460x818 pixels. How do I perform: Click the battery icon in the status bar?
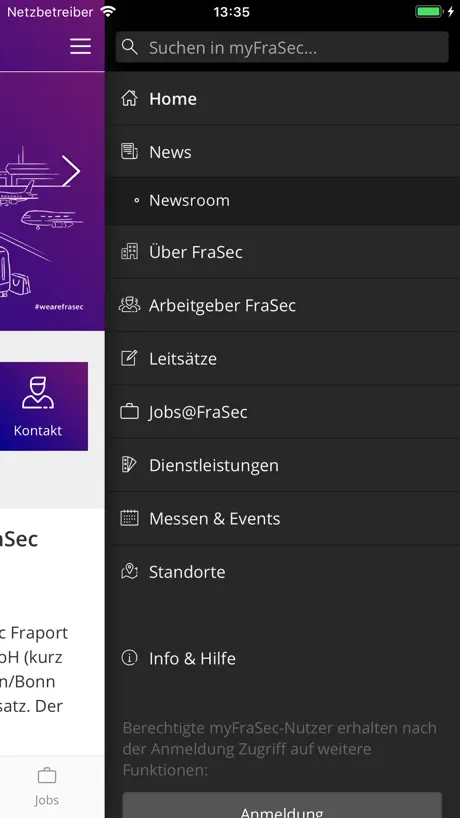(429, 11)
